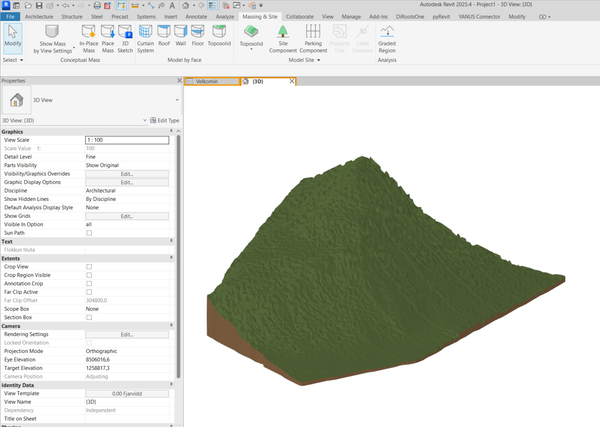Open the Select panel dropdown

(x=13, y=60)
